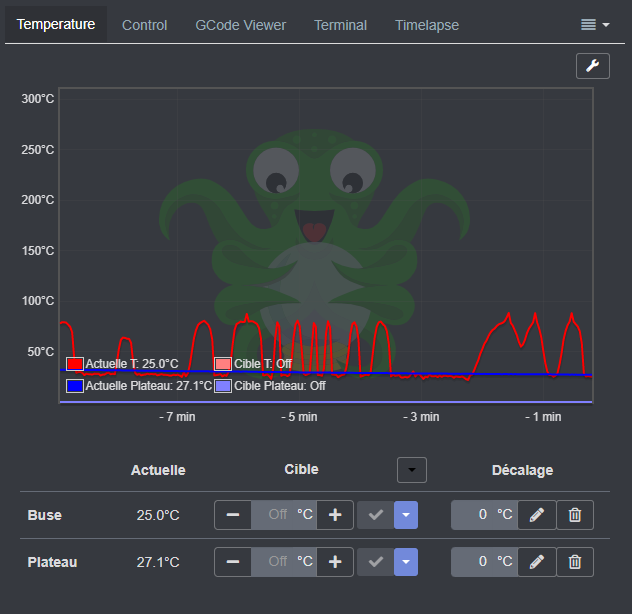
Task: Click the legend text 'Cible T: Off'
Action: (263, 364)
